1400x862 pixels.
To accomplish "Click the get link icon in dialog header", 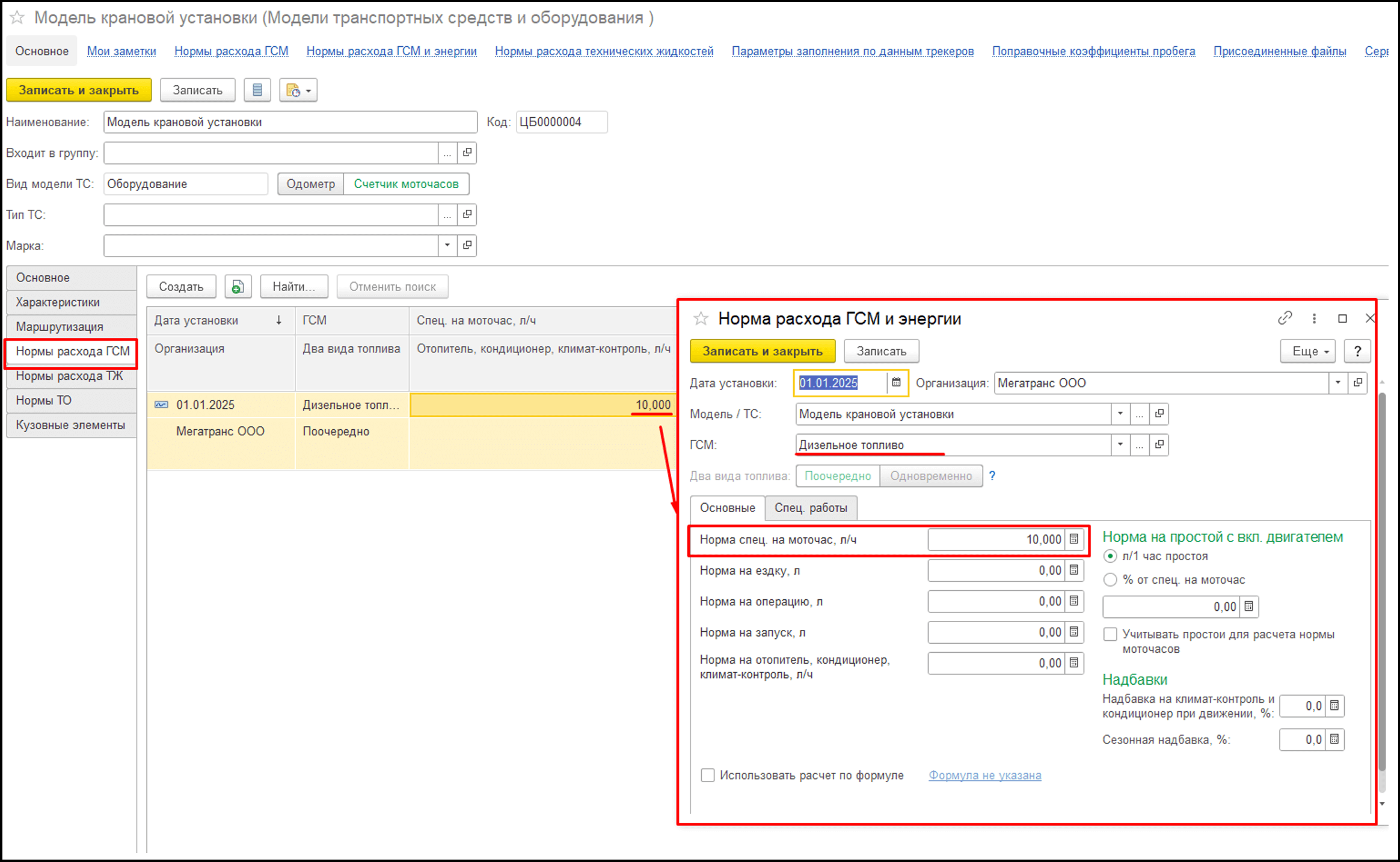I will point(1285,318).
